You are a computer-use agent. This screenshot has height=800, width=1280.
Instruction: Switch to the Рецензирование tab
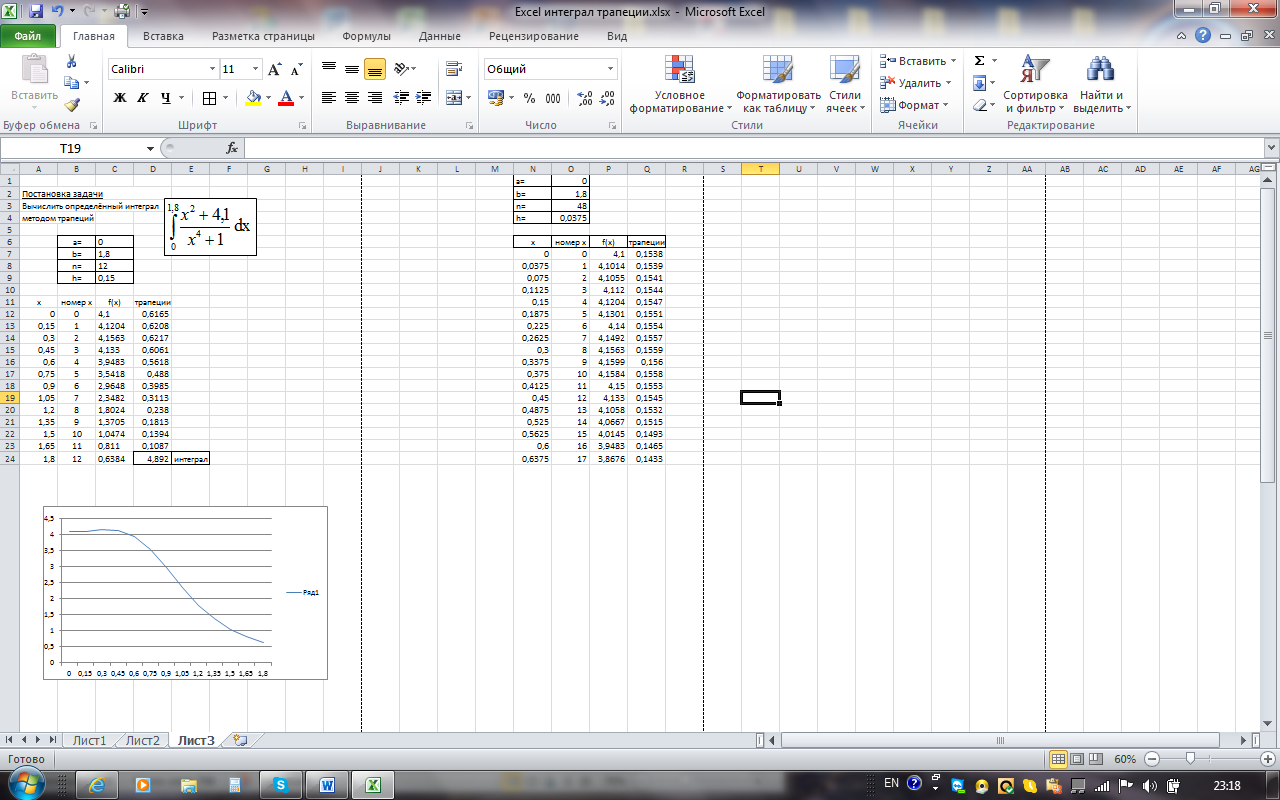[534, 36]
